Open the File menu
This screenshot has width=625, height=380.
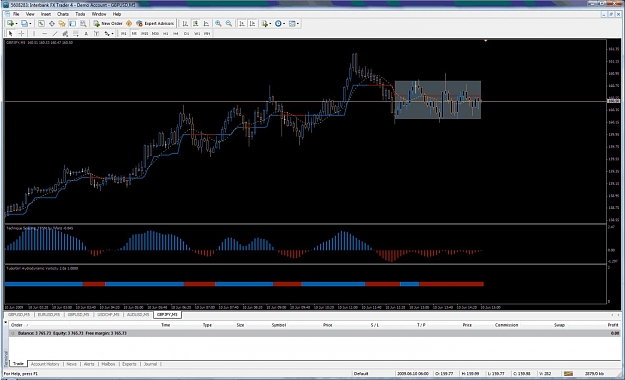point(16,14)
